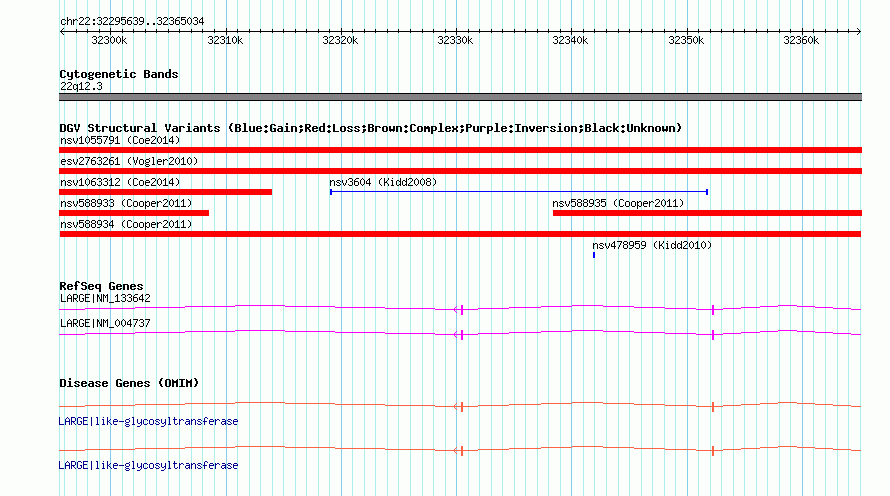Select the magenta gene line of NM_004737
This screenshot has width=890, height=496.
click(460, 334)
